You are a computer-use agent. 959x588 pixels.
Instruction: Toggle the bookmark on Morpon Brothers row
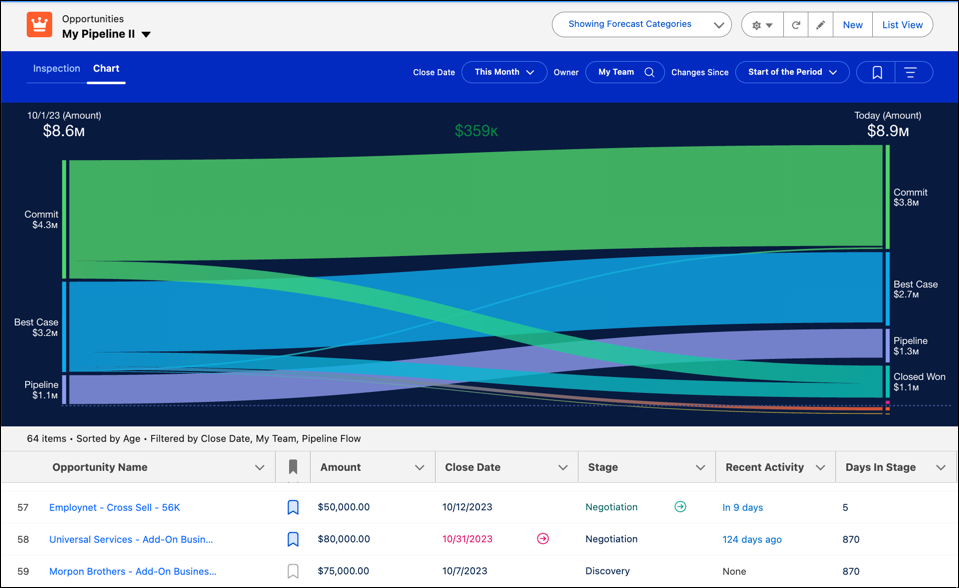click(292, 571)
